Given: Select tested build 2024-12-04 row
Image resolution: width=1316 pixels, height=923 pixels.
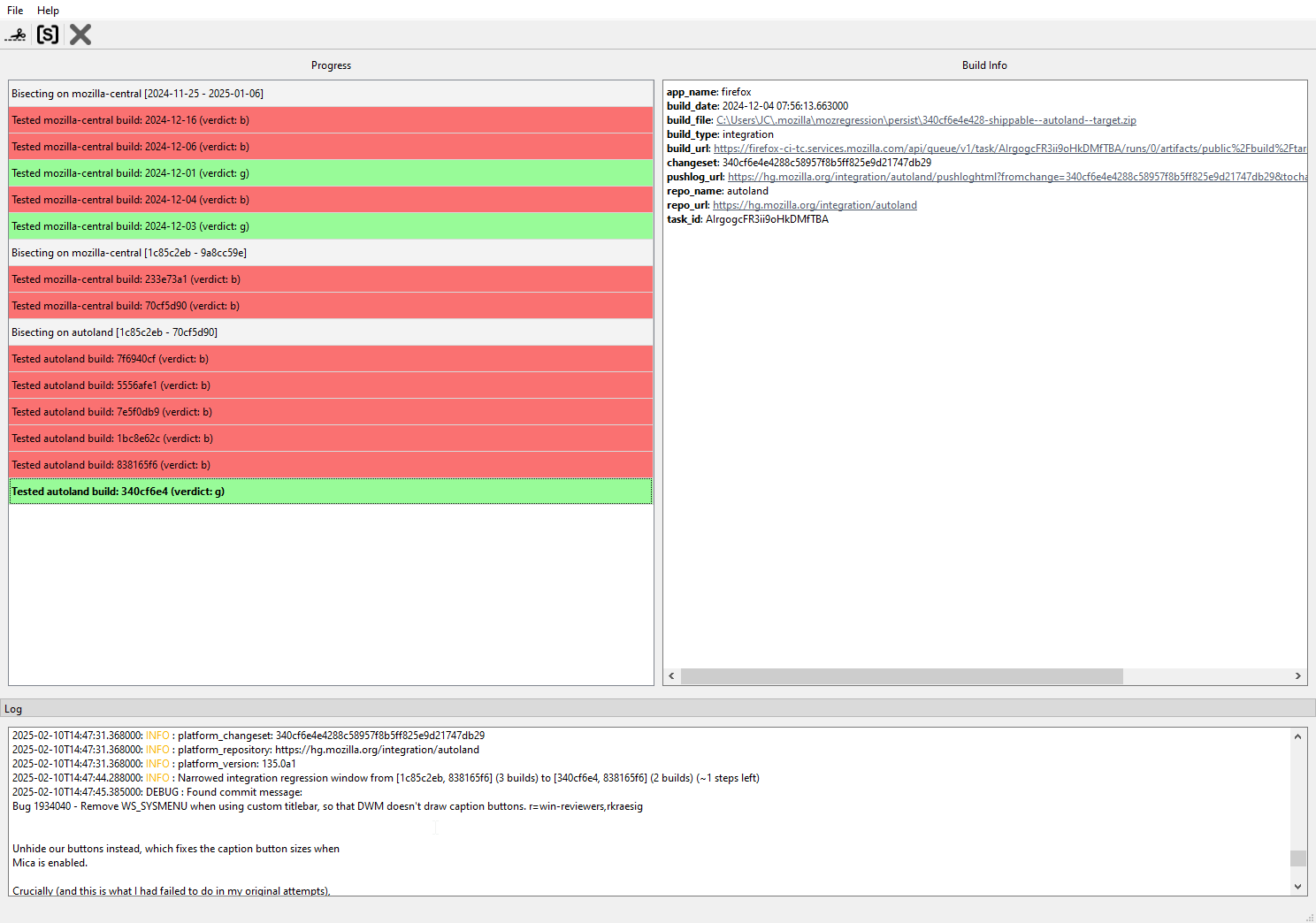Looking at the screenshot, I should [x=331, y=200].
